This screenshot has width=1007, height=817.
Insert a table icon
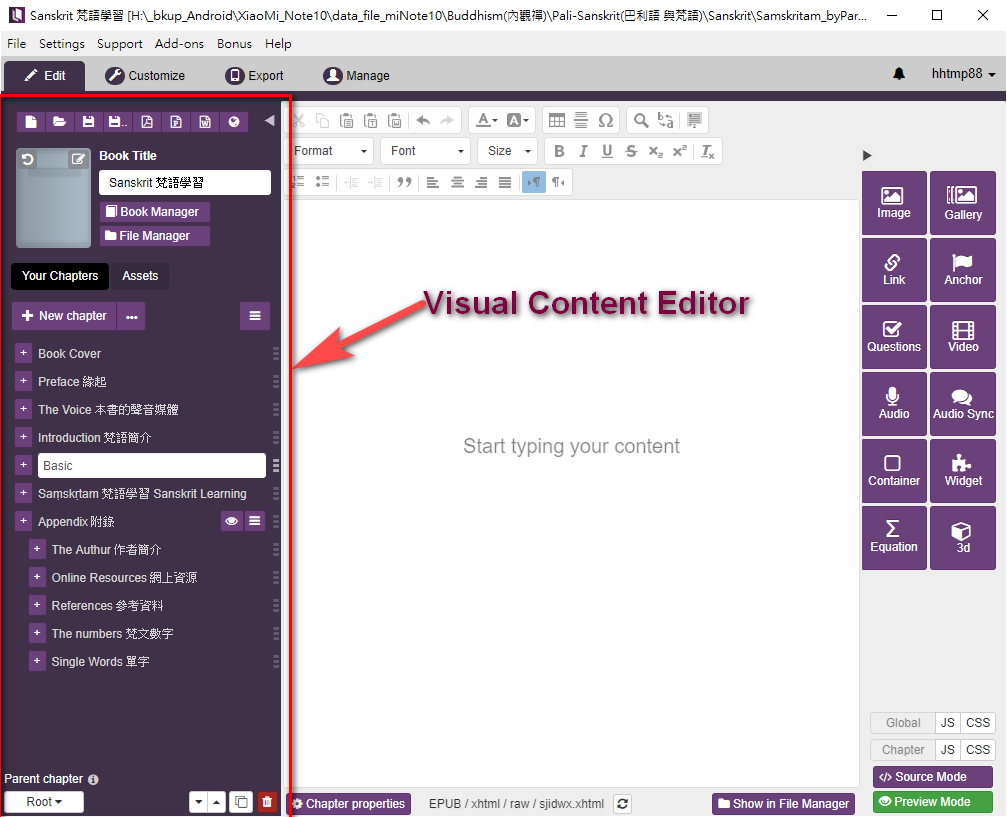pos(557,120)
